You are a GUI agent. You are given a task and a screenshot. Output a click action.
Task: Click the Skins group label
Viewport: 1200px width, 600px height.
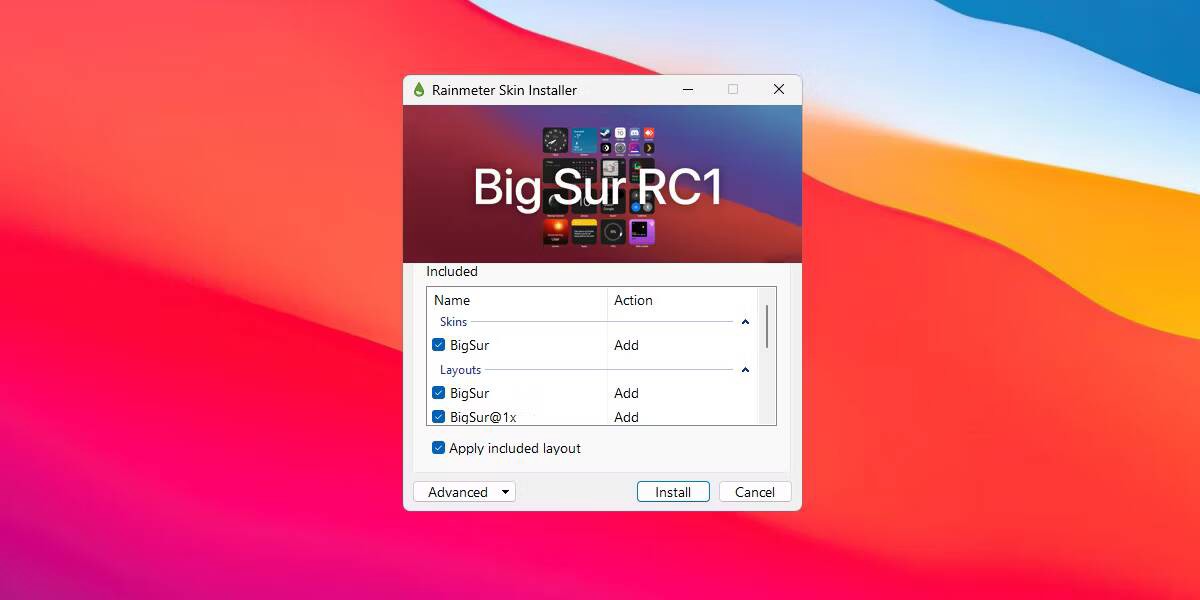(453, 322)
